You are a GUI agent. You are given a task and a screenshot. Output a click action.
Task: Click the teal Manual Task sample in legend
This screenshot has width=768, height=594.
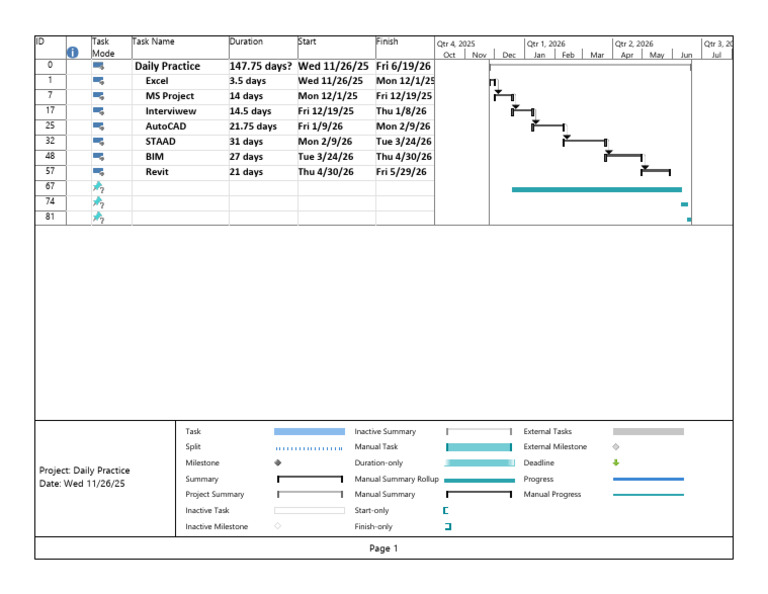pyautogui.click(x=479, y=447)
